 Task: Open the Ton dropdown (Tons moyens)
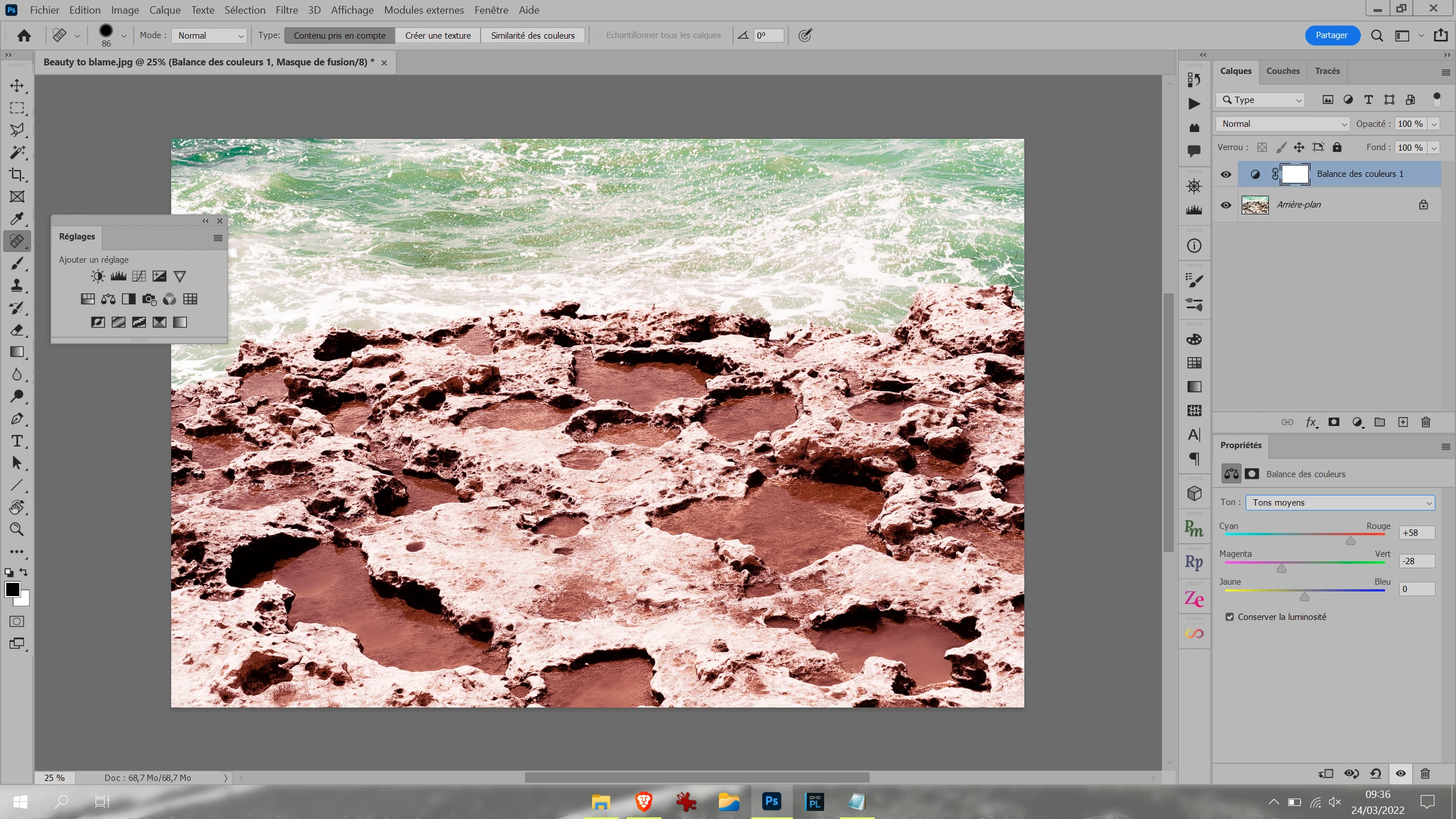click(1339, 503)
